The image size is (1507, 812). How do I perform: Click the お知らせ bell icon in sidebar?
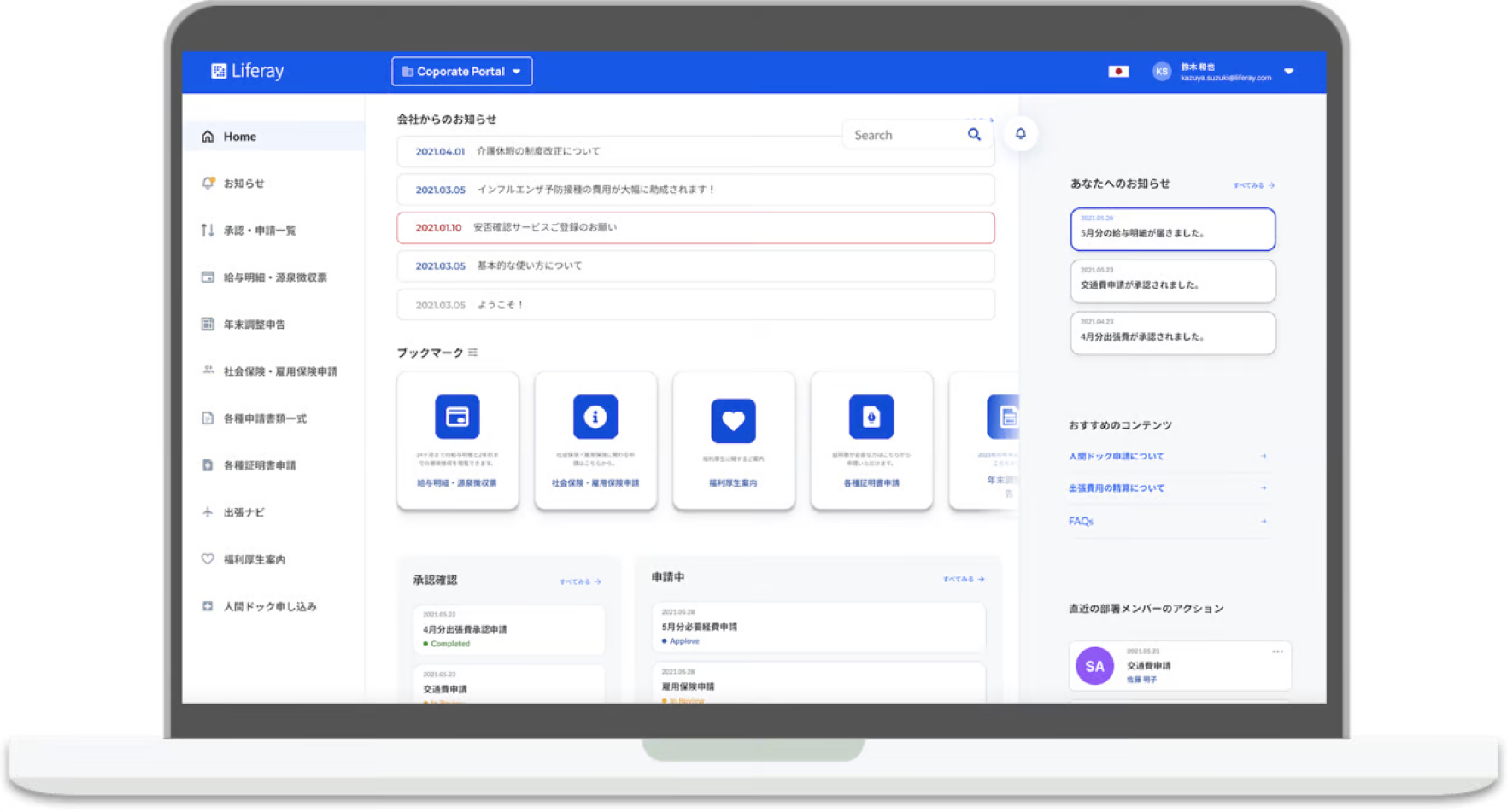[x=207, y=183]
